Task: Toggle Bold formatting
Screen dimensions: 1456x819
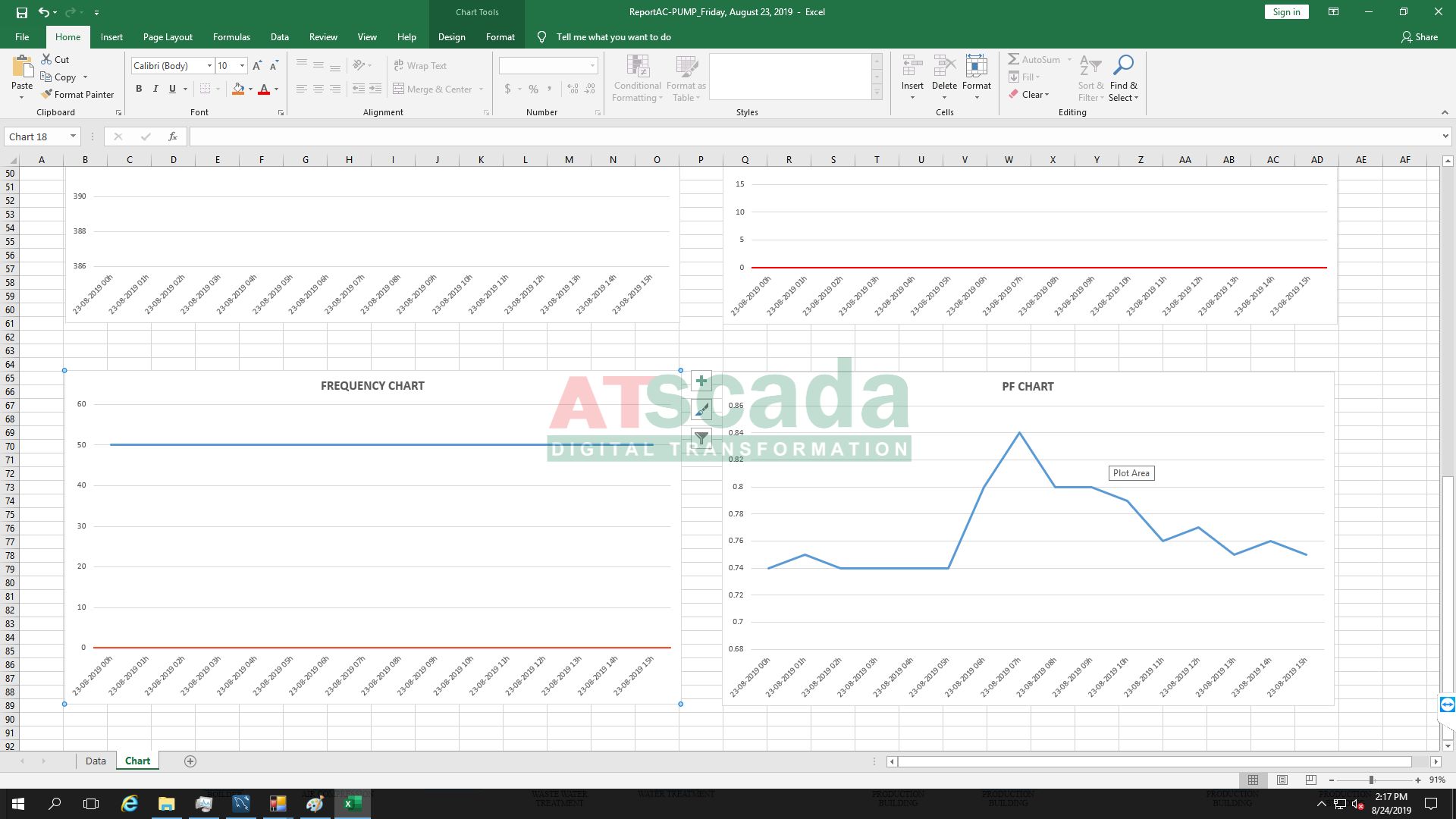Action: coord(139,89)
